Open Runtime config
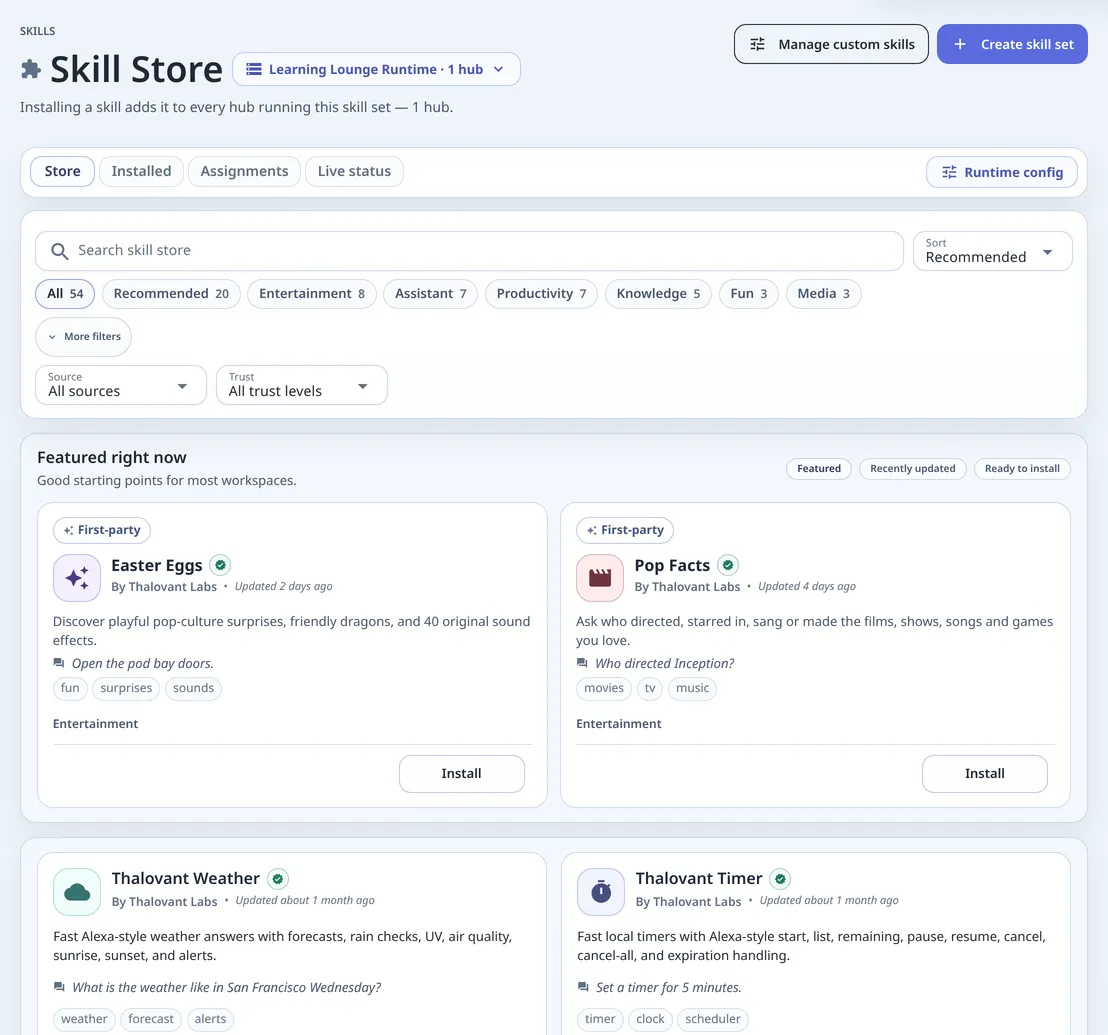Screen dimensions: 1108x1035 tap(1001, 172)
